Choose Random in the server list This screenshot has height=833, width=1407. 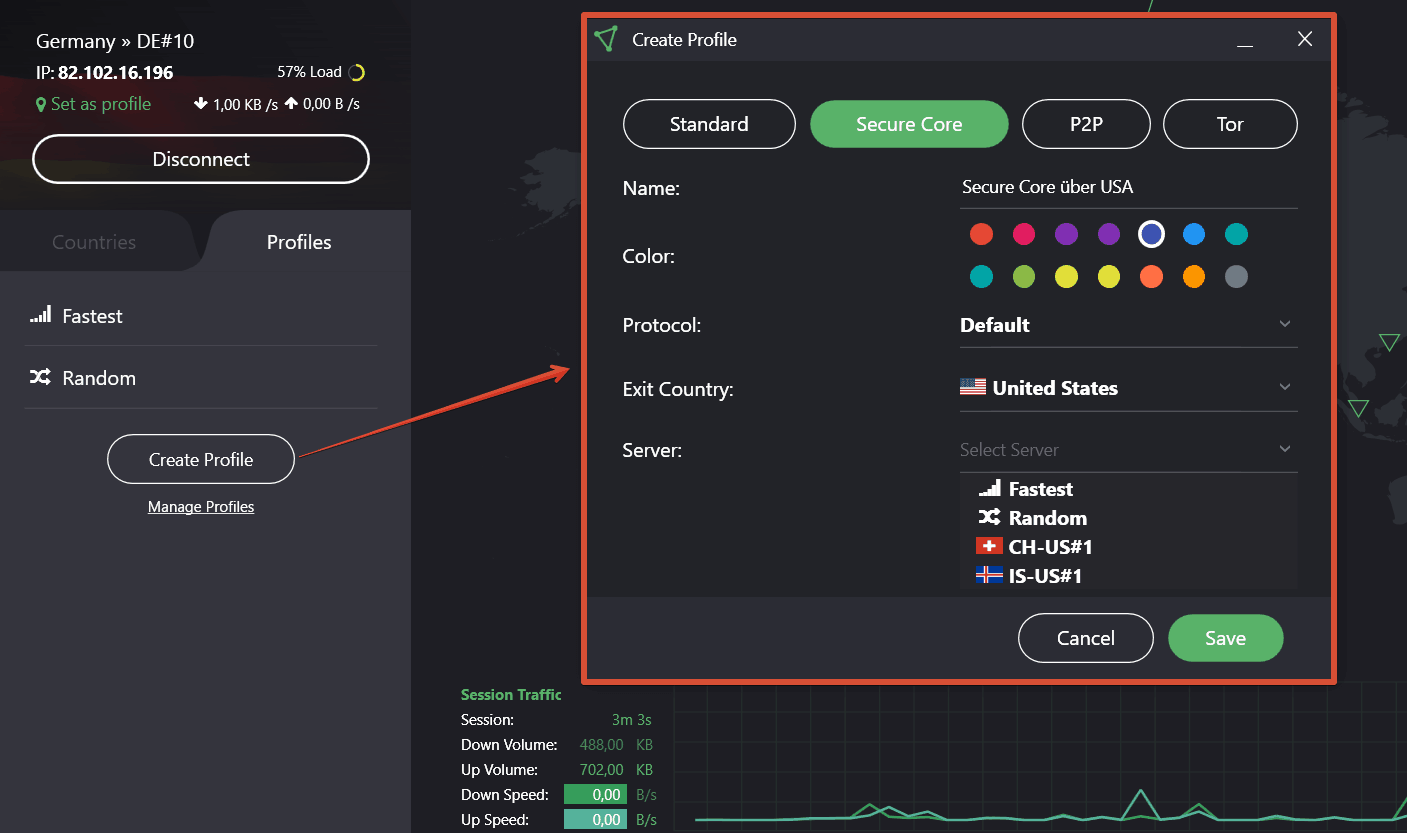coord(1128,518)
